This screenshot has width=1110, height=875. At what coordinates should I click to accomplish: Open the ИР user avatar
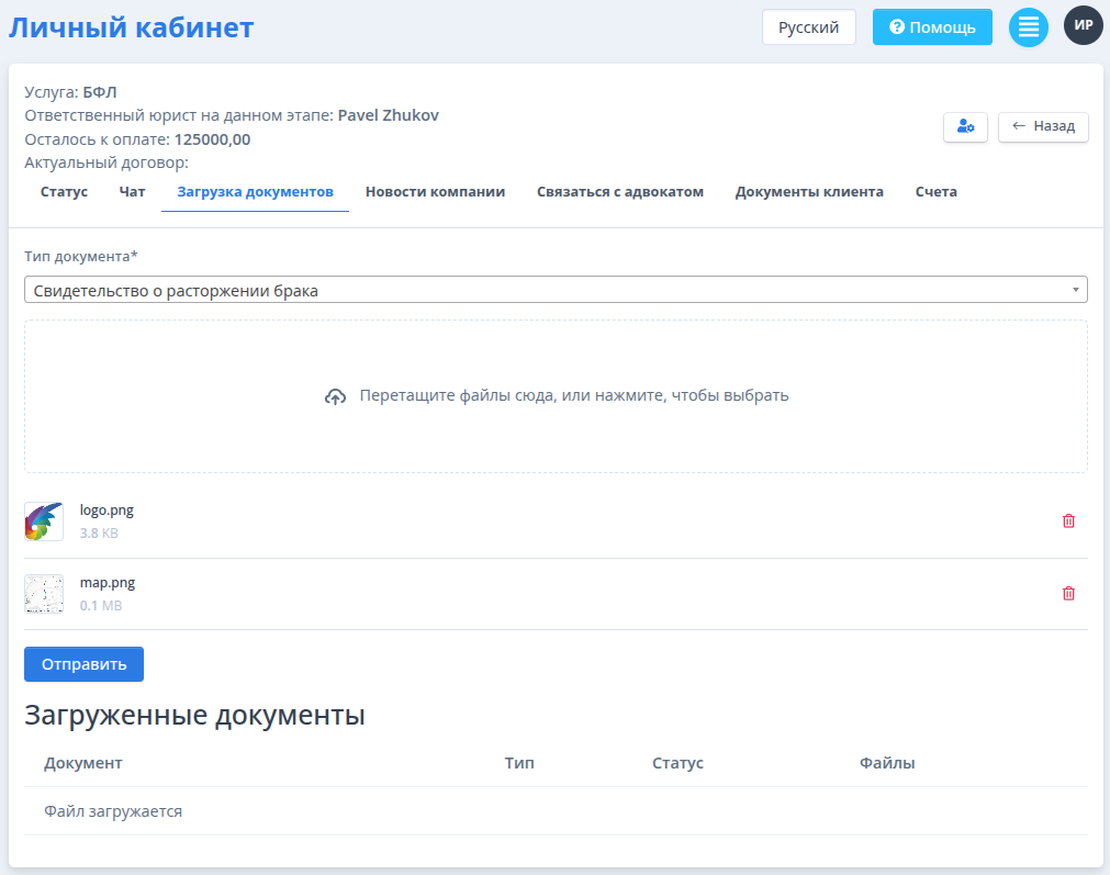[1083, 26]
